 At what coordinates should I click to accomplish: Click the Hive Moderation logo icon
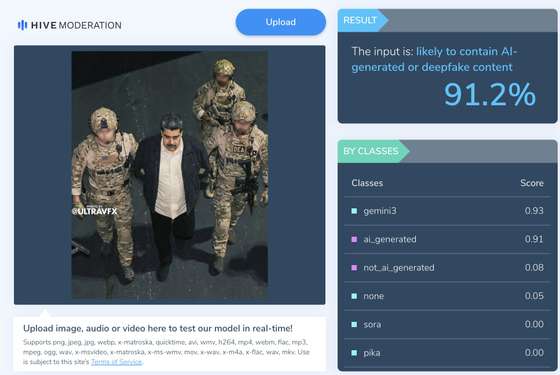[x=22, y=25]
